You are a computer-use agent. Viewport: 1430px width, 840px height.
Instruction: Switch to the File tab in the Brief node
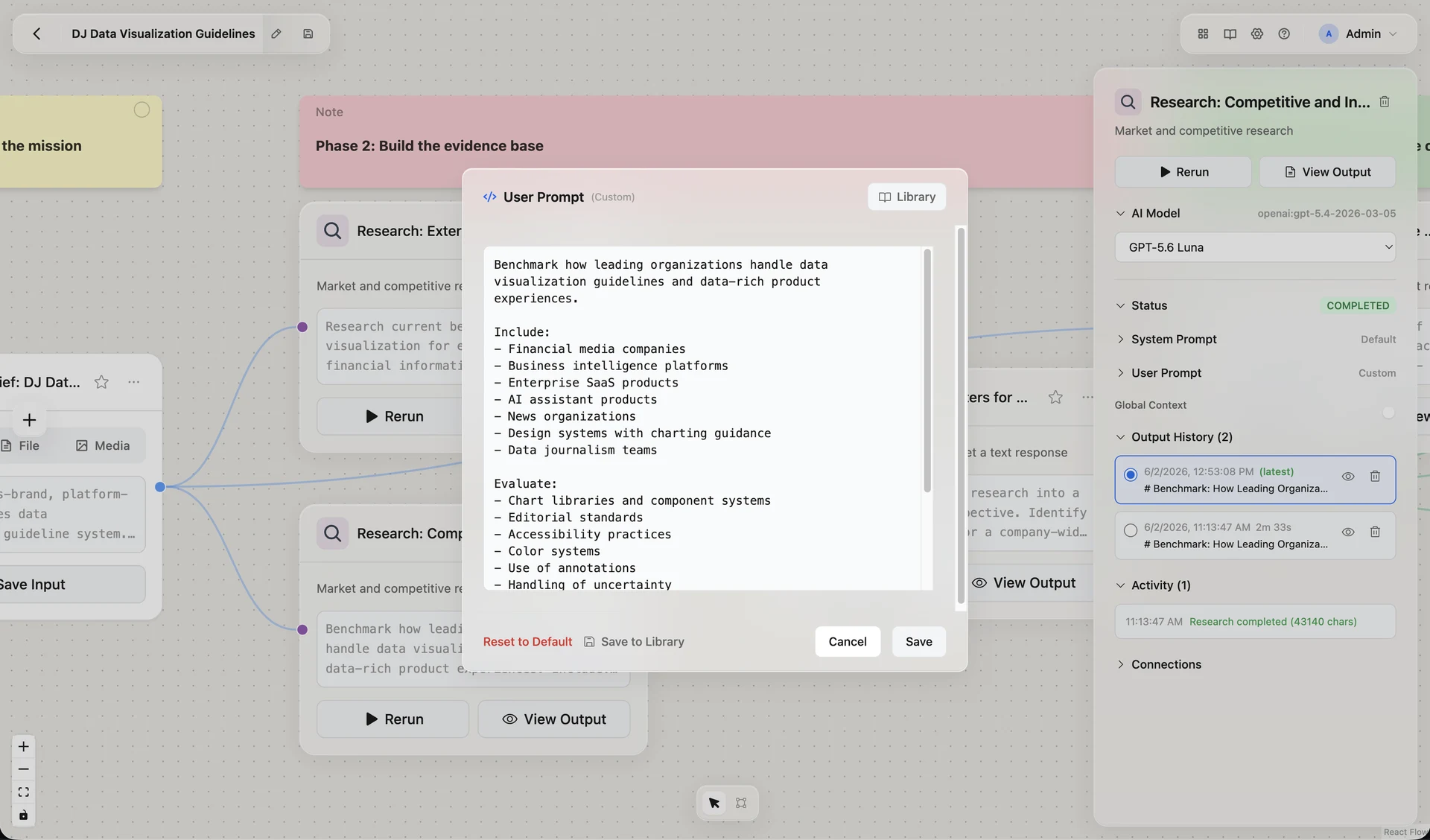tap(21, 445)
